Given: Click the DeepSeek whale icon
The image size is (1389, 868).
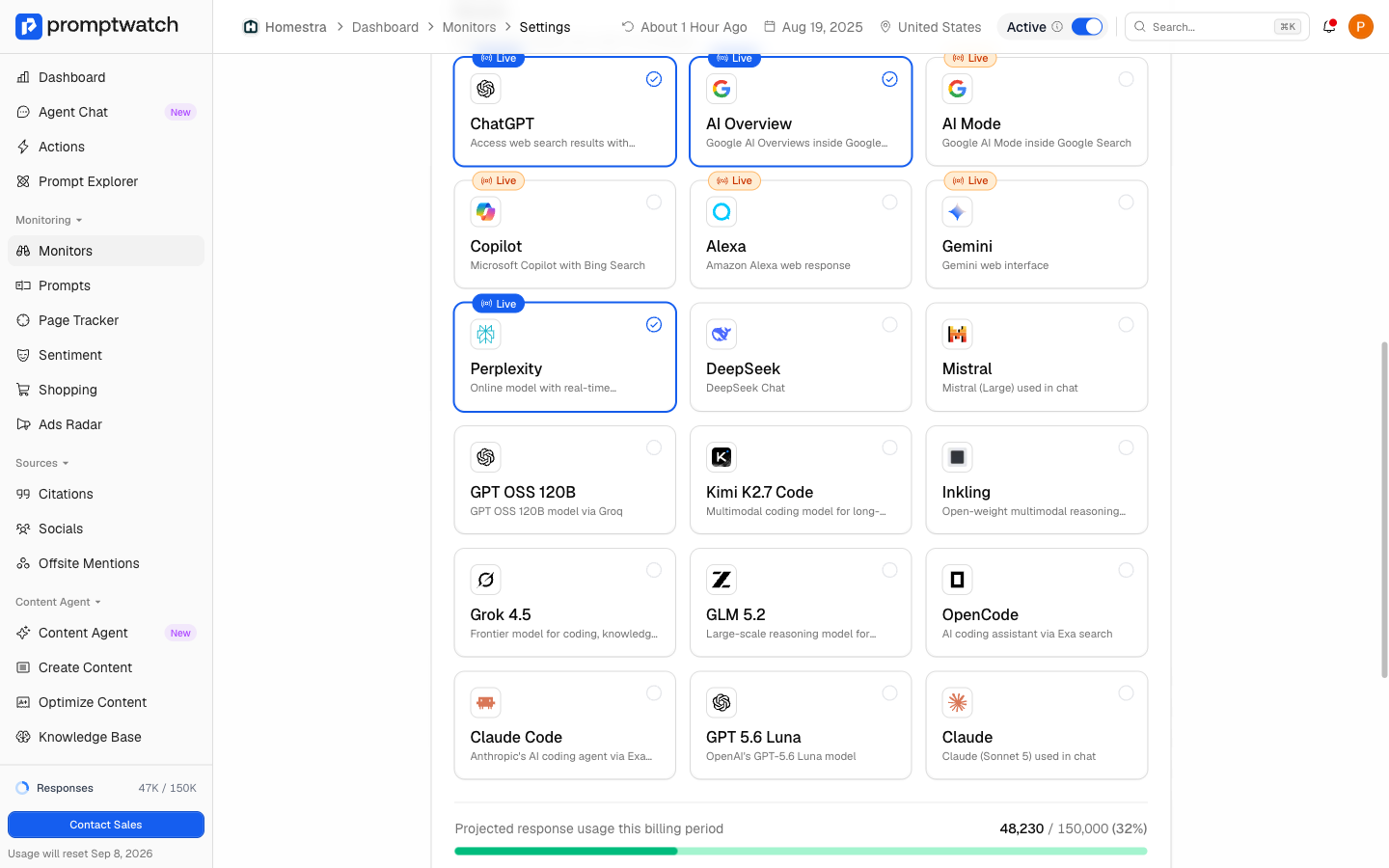Looking at the screenshot, I should point(722,334).
